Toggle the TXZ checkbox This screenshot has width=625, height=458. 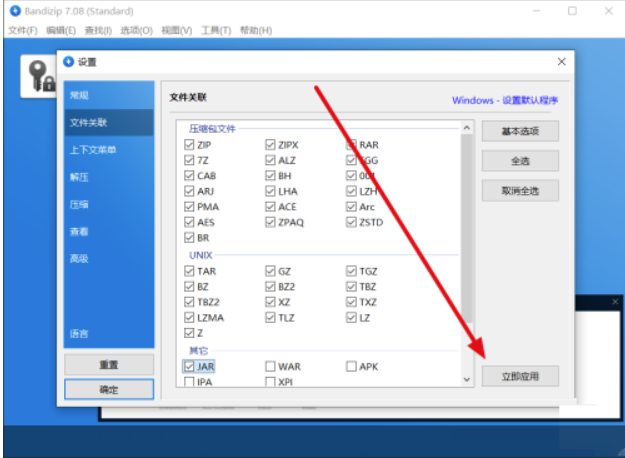[x=351, y=302]
